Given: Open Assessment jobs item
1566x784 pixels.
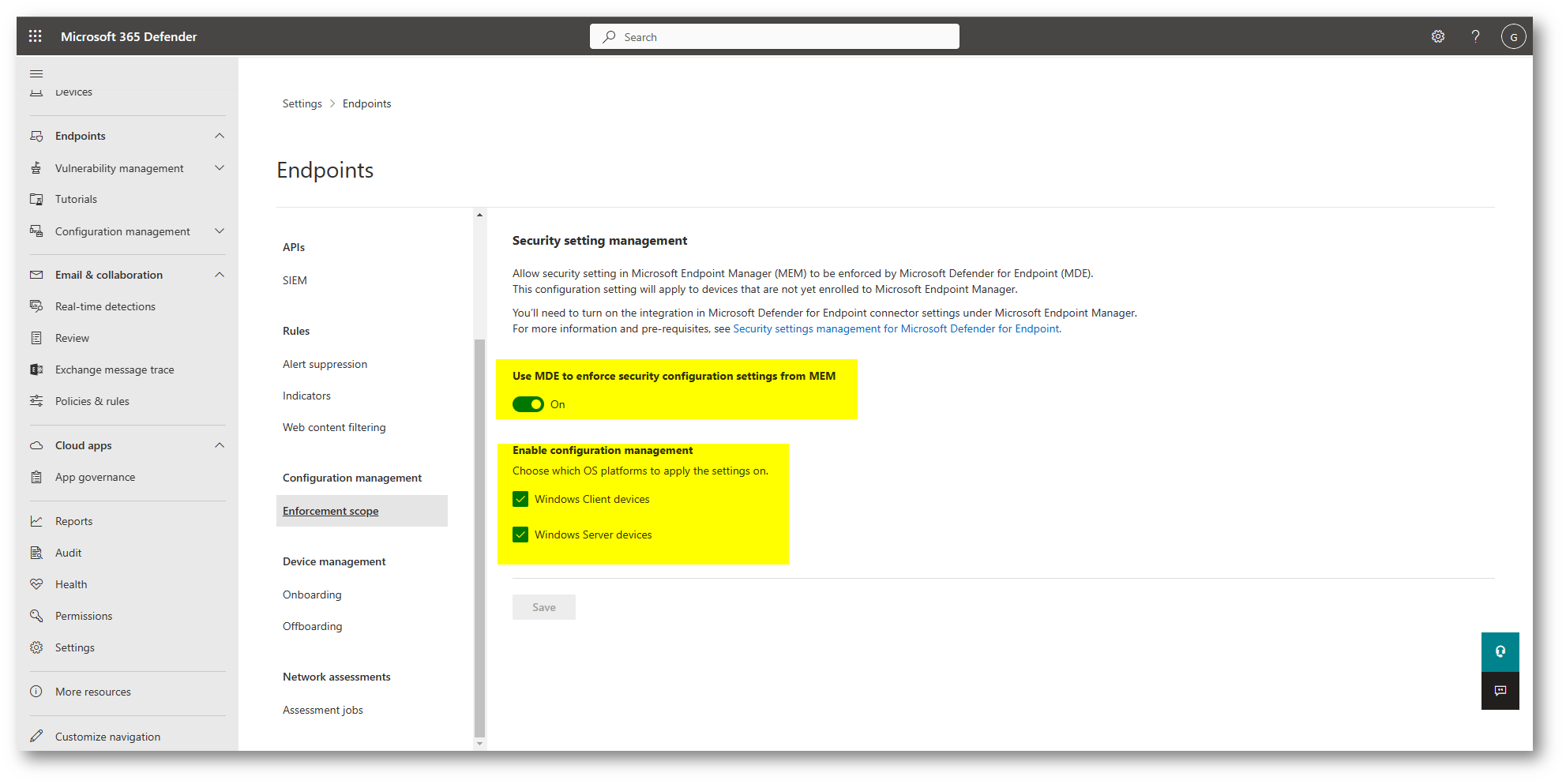Looking at the screenshot, I should click(x=322, y=710).
